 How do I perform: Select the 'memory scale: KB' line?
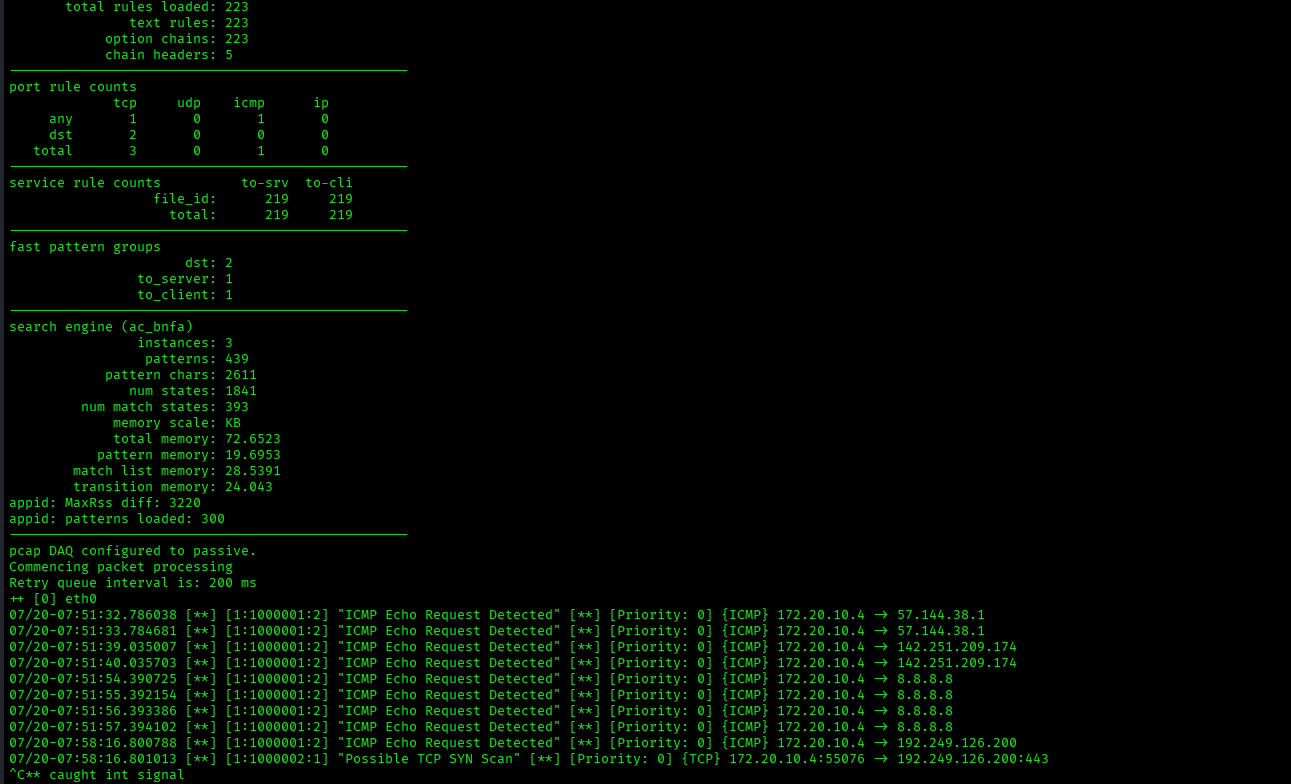(x=177, y=423)
